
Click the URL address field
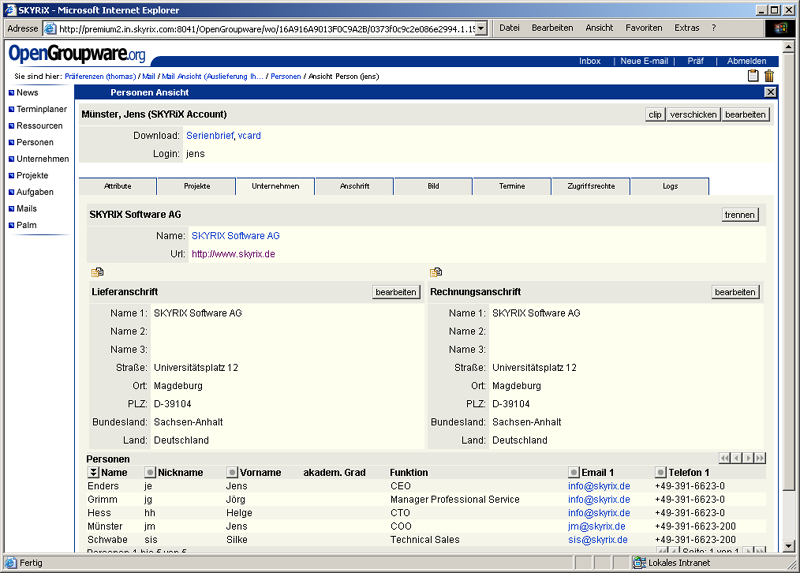click(266, 29)
